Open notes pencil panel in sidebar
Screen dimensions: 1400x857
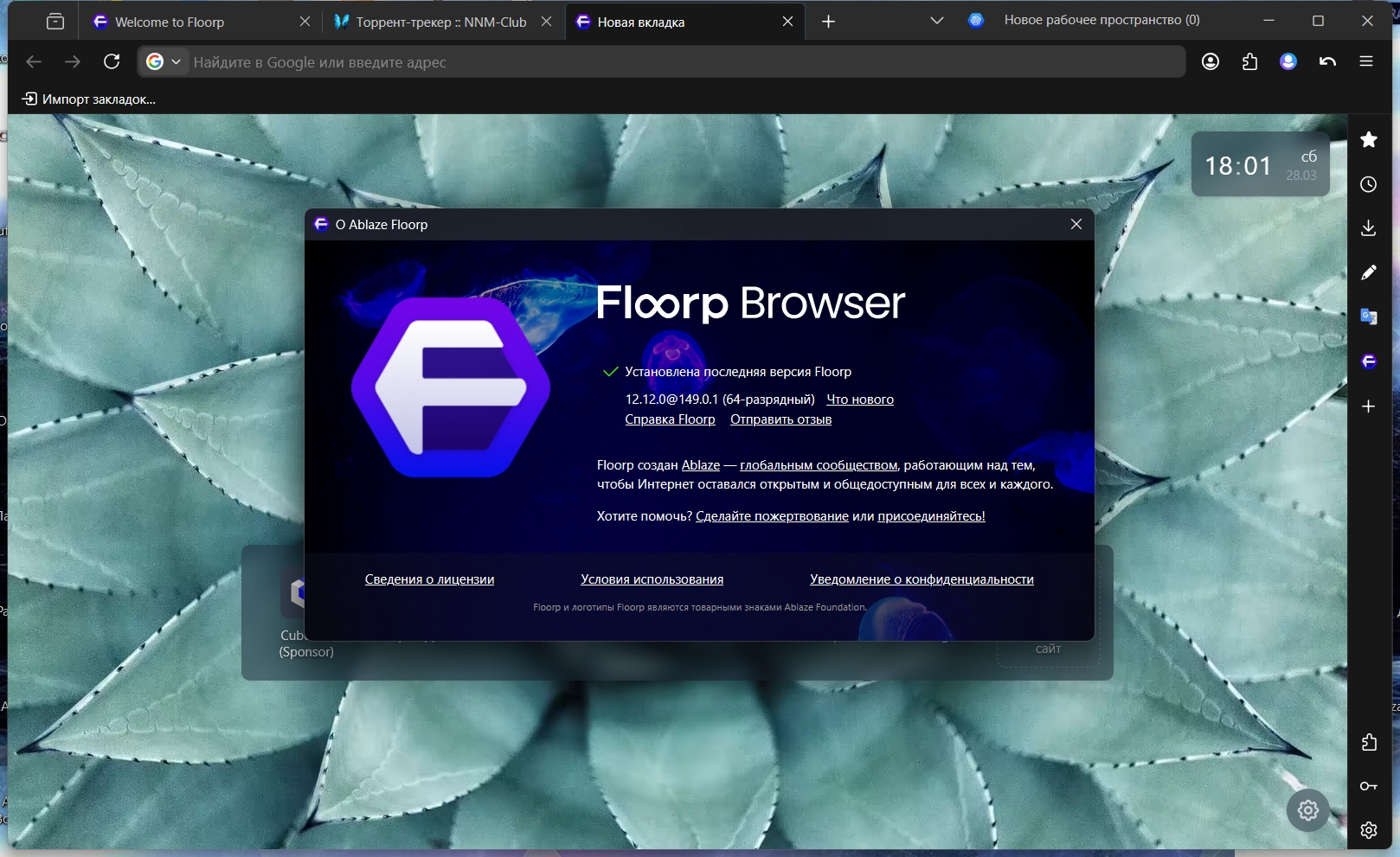1368,272
